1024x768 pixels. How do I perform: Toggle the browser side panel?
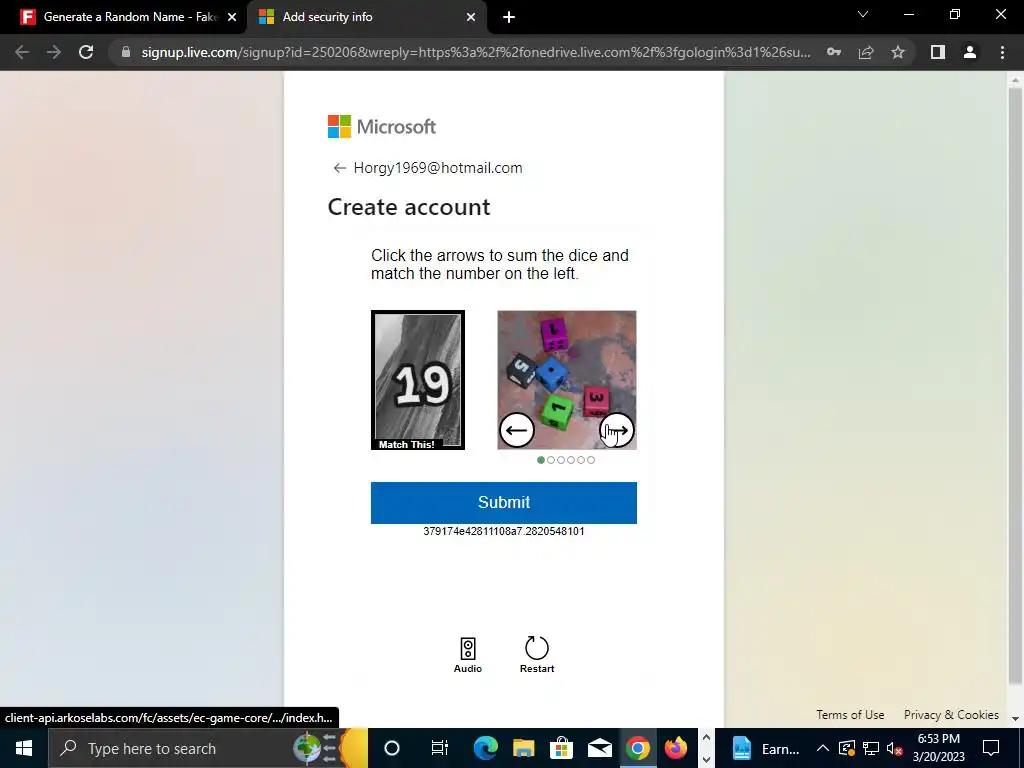[938, 52]
